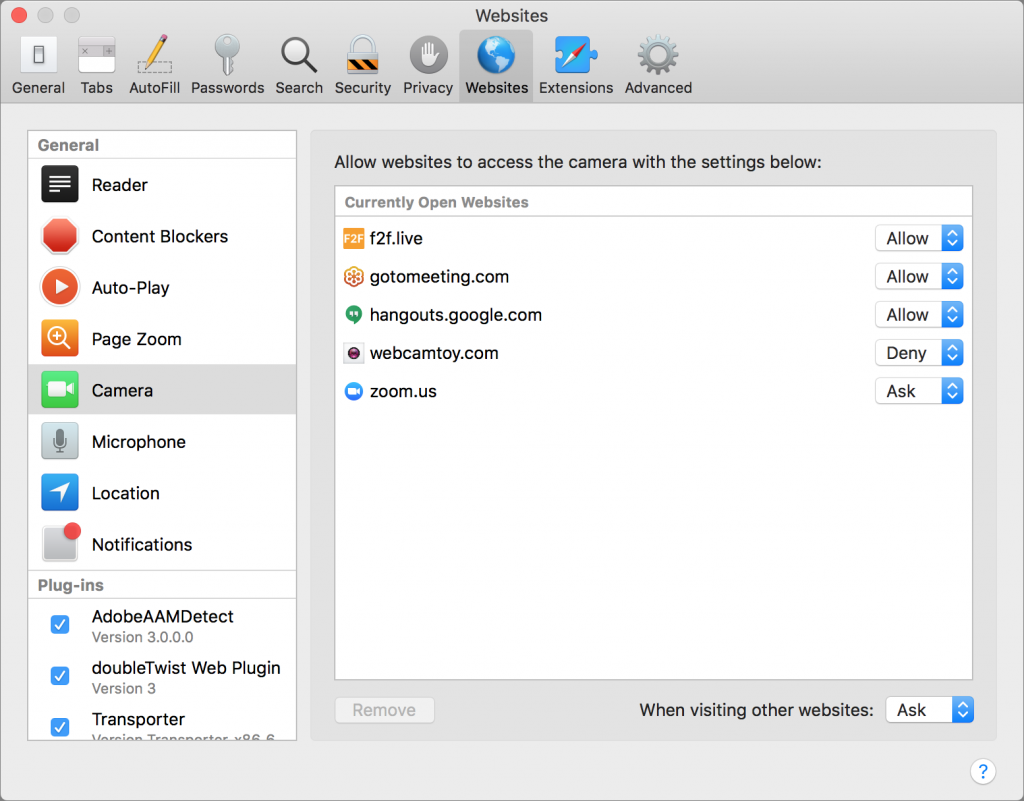
Task: Uncheck the doubleTwist Web Plugin checkbox
Action: tap(60, 676)
